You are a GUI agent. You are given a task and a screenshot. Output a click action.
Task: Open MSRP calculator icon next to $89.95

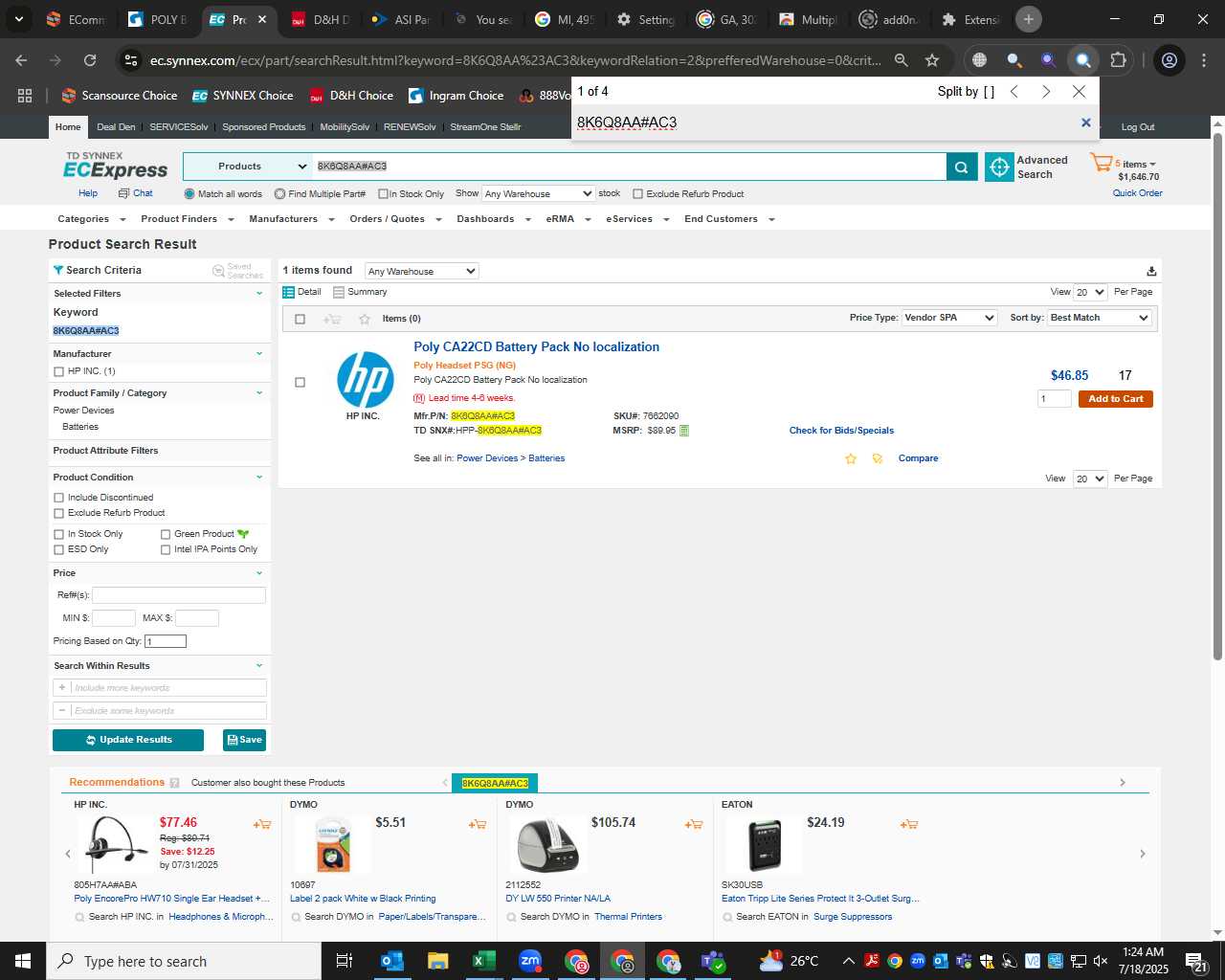click(684, 431)
